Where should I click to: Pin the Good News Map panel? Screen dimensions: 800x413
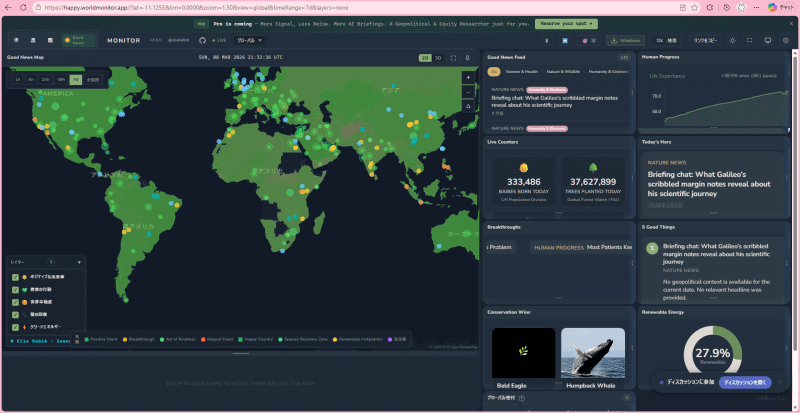click(467, 58)
